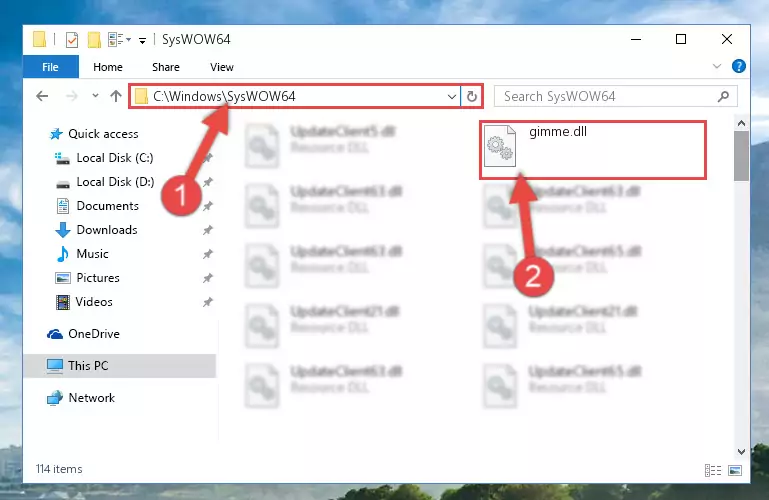Click the Properties quick access icon
The image size is (769, 500).
point(72,39)
